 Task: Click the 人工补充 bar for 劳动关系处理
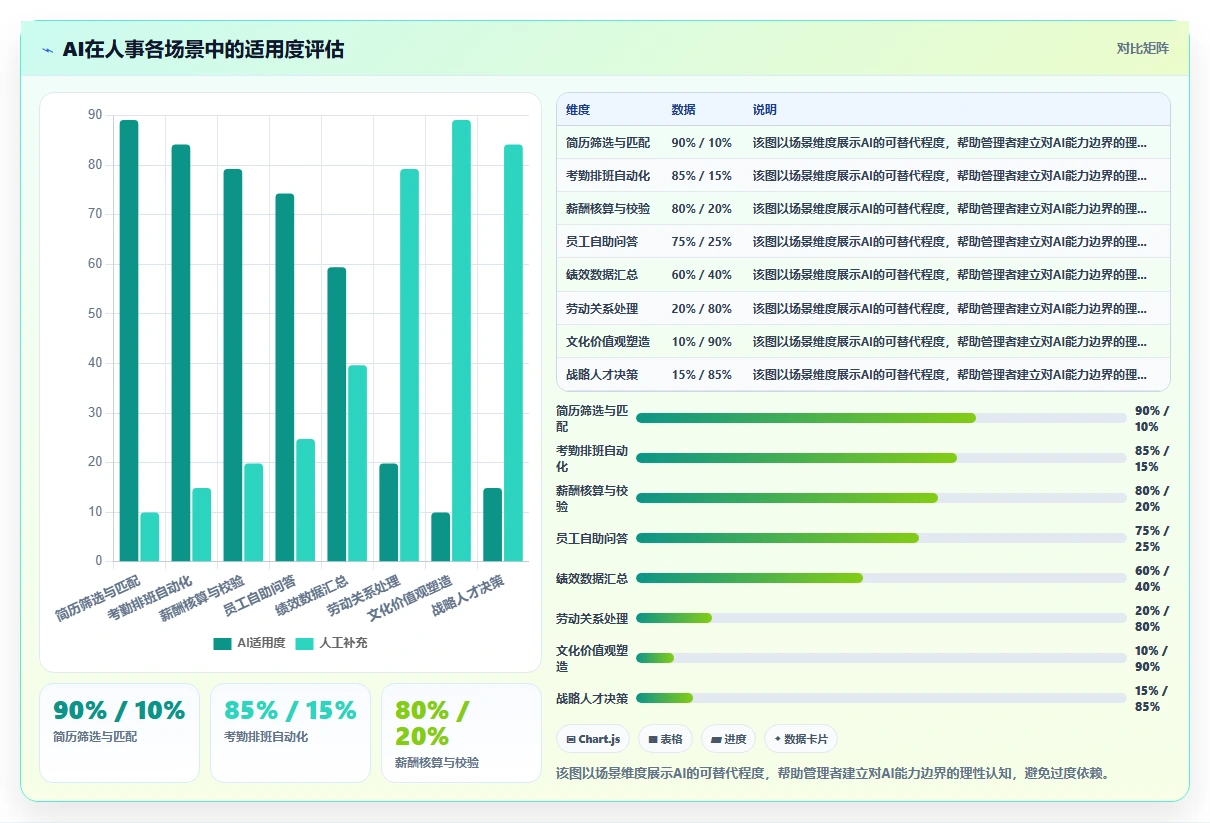tap(409, 365)
